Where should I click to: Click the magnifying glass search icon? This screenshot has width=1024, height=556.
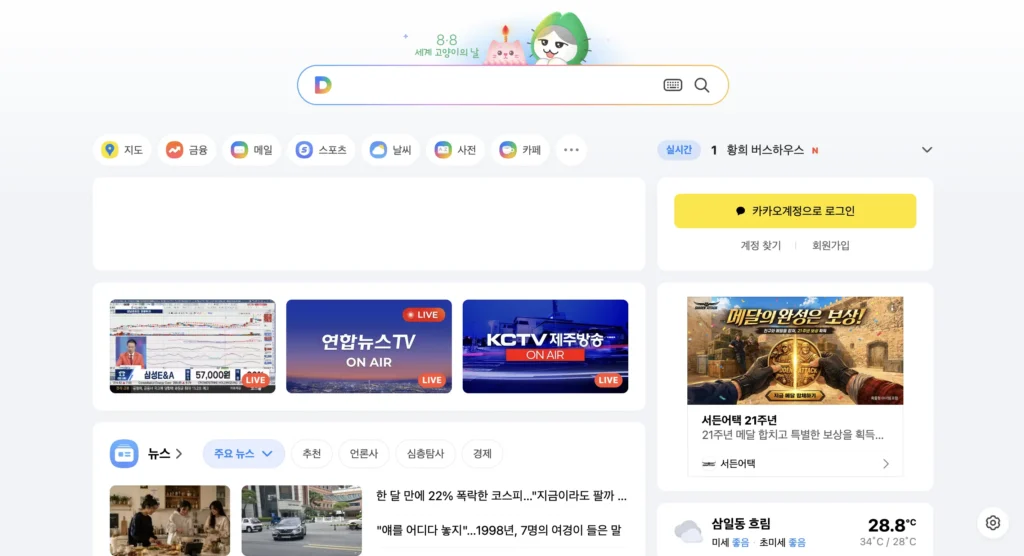(702, 85)
